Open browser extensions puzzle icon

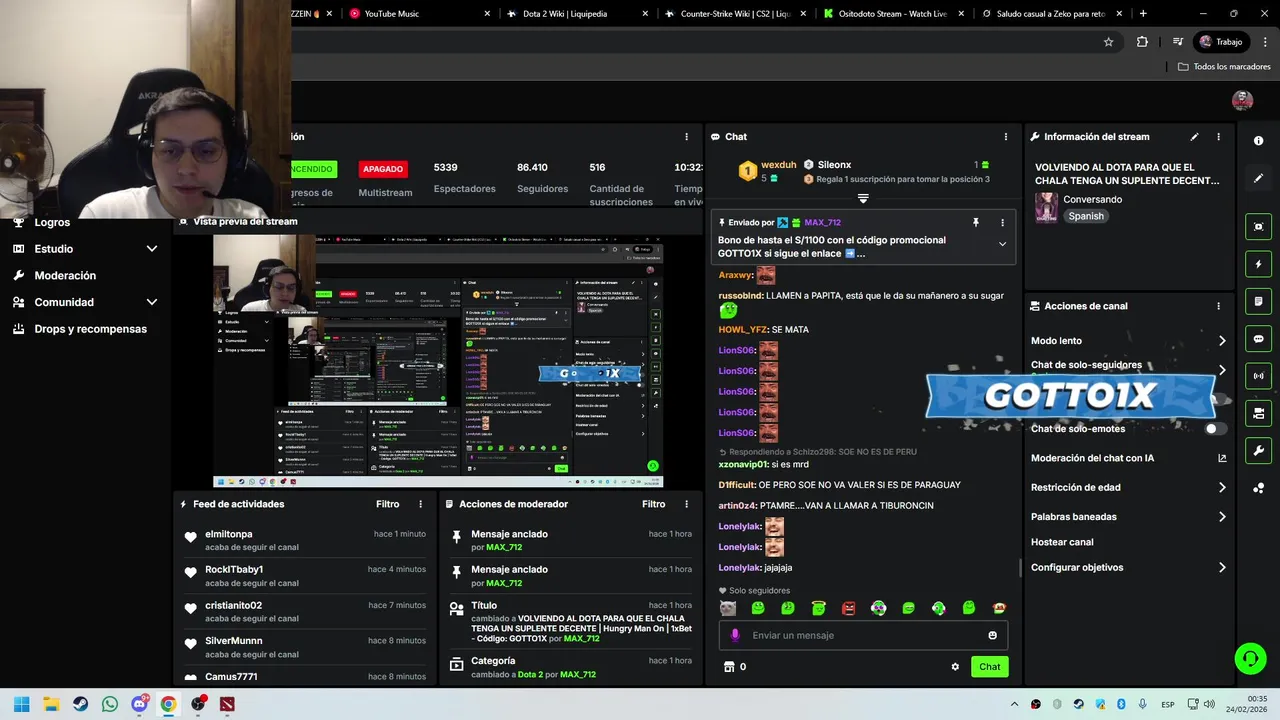tap(1142, 42)
